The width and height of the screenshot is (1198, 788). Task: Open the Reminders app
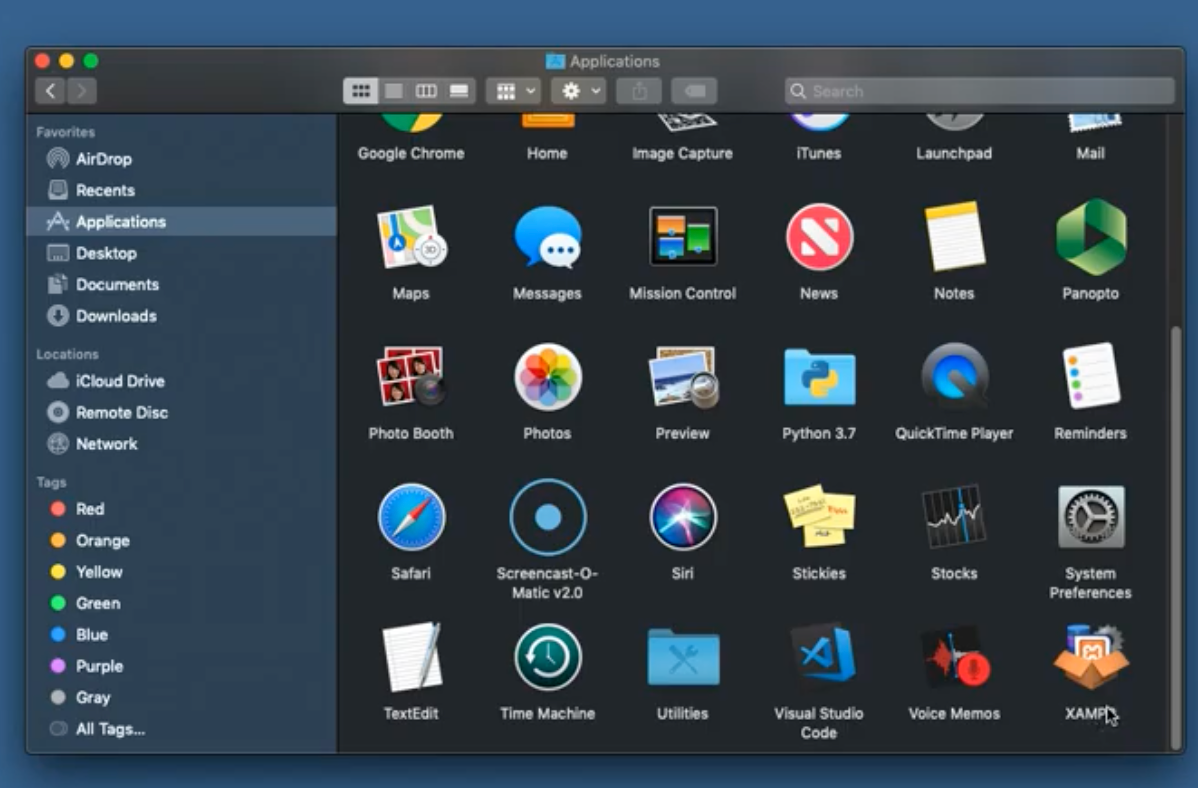pos(1090,376)
